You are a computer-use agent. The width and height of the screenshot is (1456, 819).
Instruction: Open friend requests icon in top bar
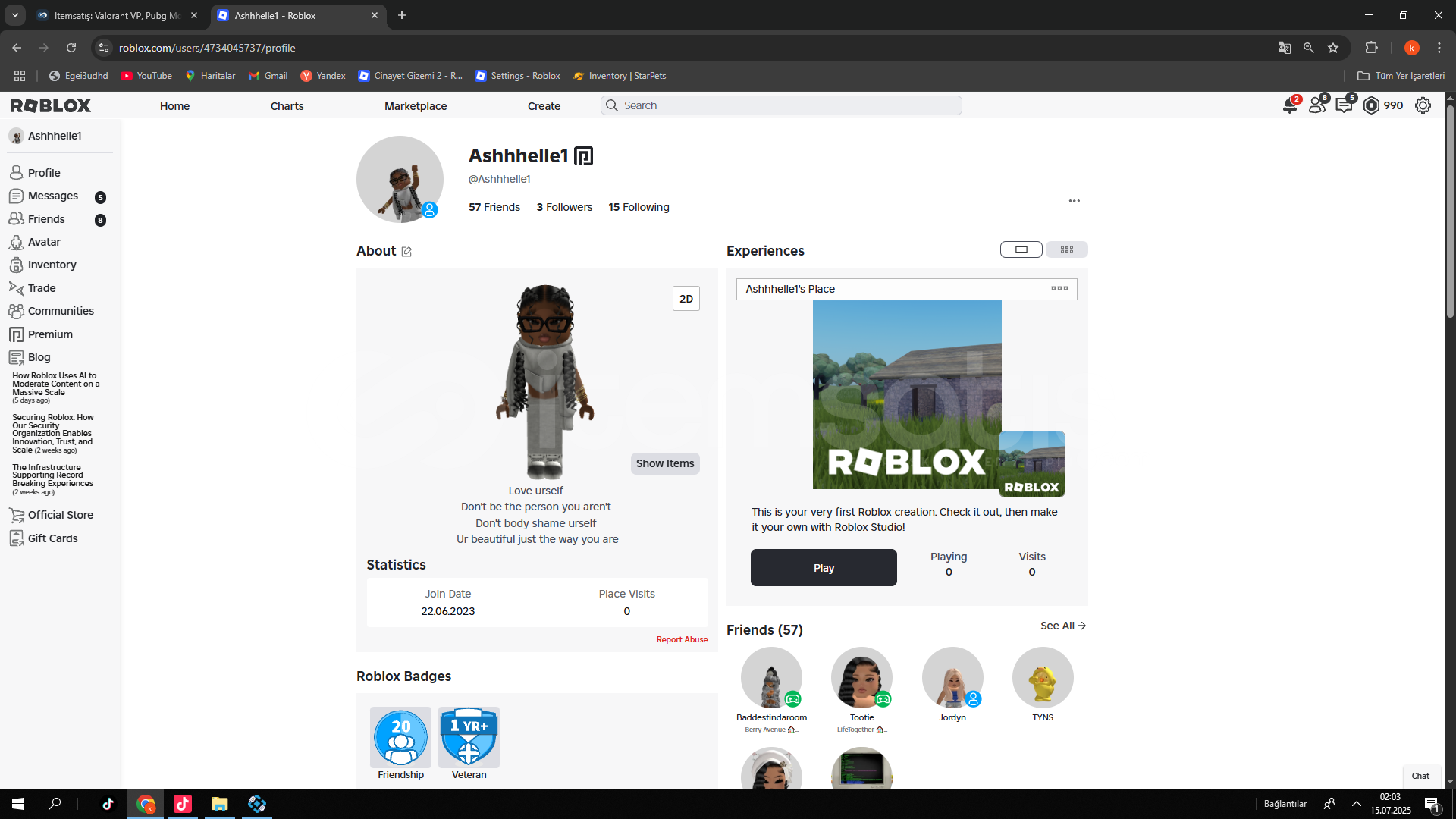tap(1318, 105)
